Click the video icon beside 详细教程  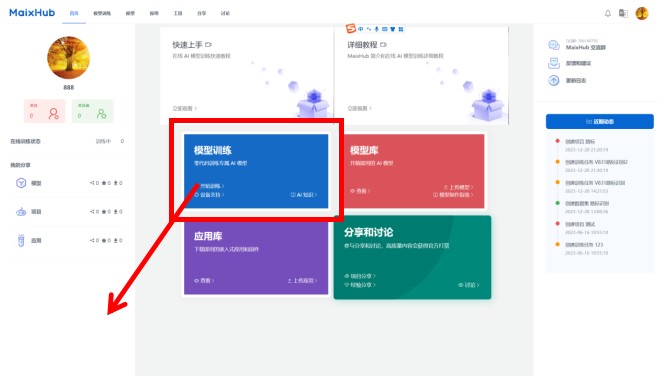click(383, 44)
